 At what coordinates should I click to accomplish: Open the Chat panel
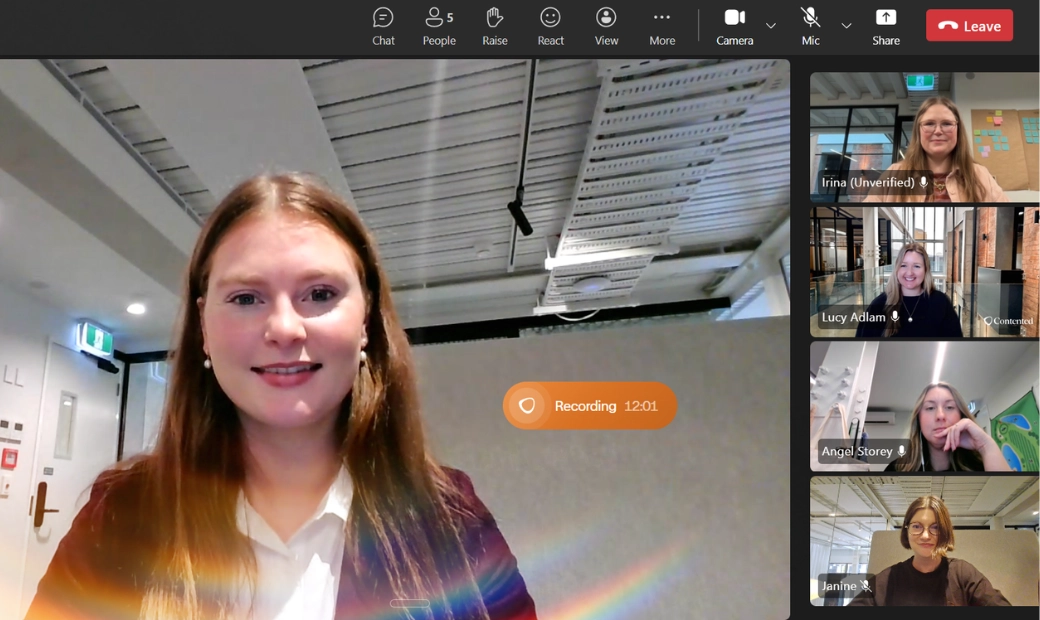click(x=383, y=27)
